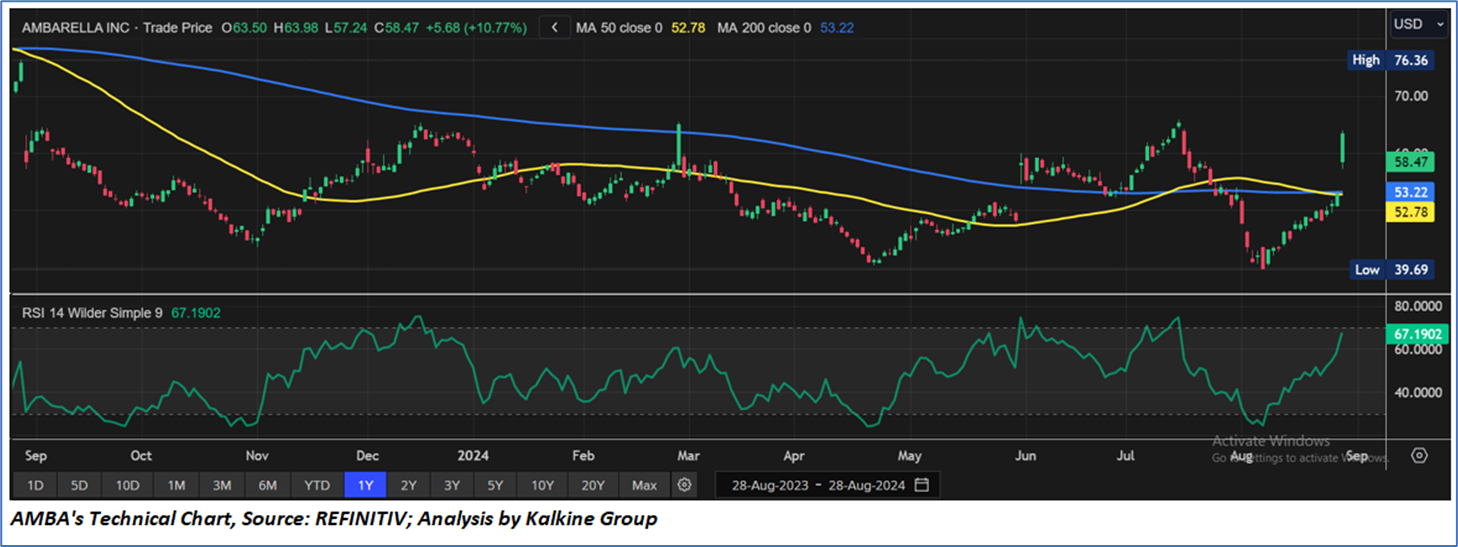Open the USD currency dropdown
This screenshot has height=547, width=1458.
[x=1419, y=23]
